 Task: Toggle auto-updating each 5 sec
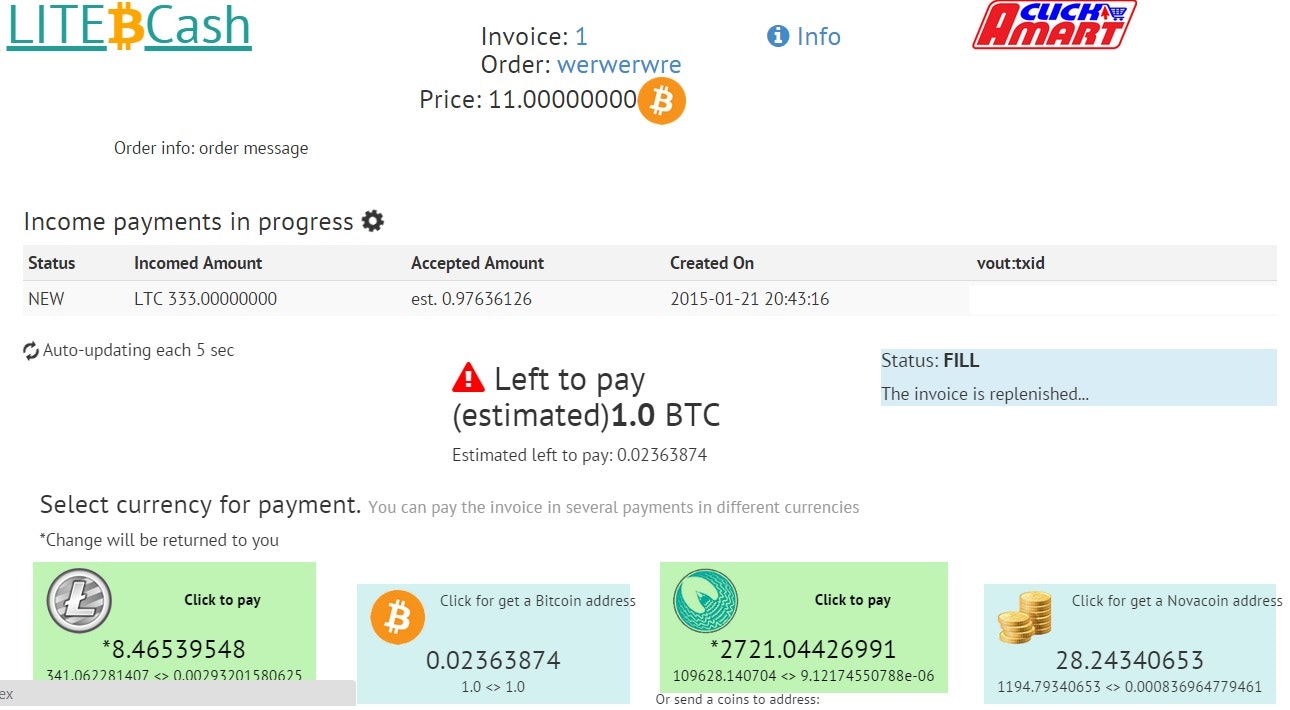pyautogui.click(x=130, y=350)
